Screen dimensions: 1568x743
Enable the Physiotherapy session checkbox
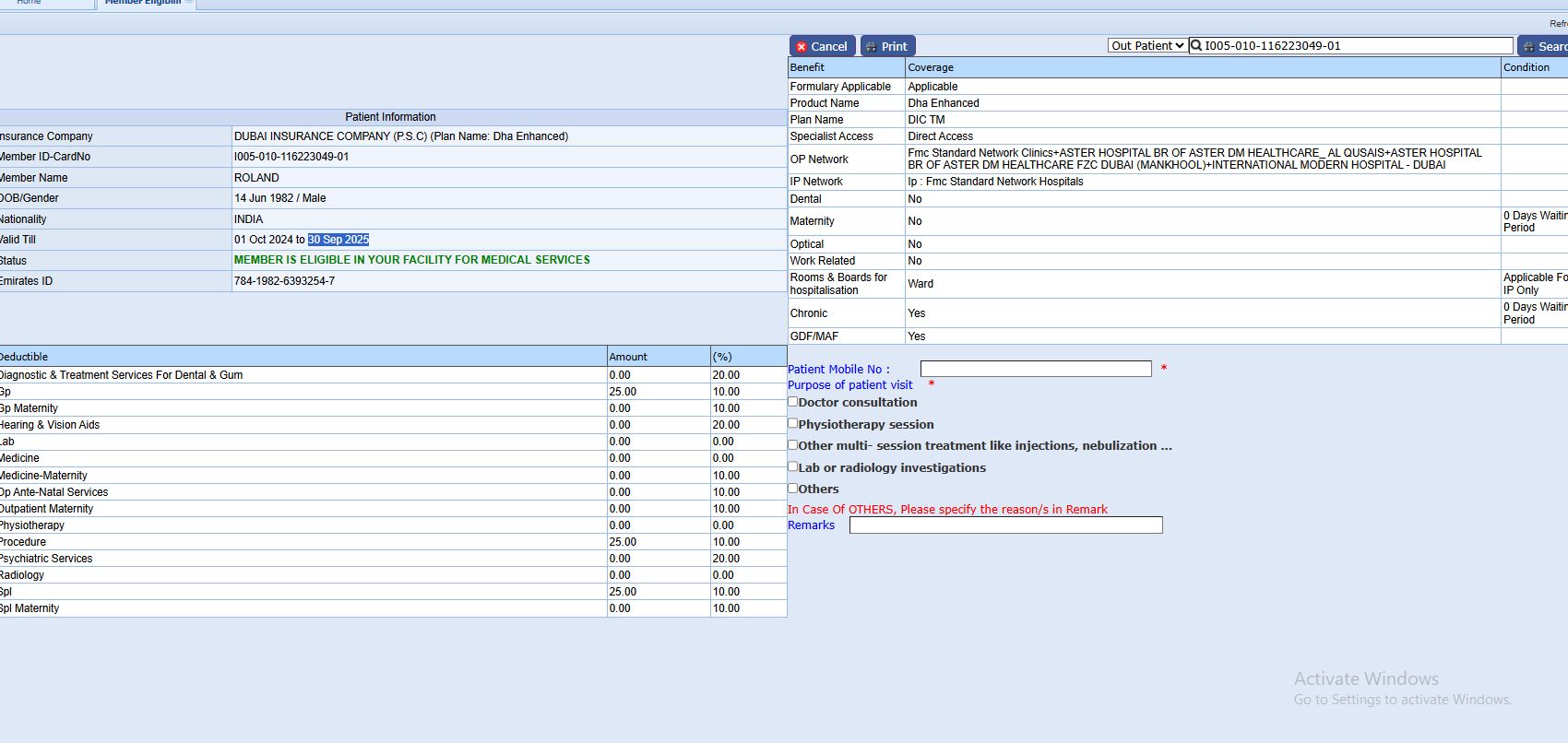pos(792,423)
